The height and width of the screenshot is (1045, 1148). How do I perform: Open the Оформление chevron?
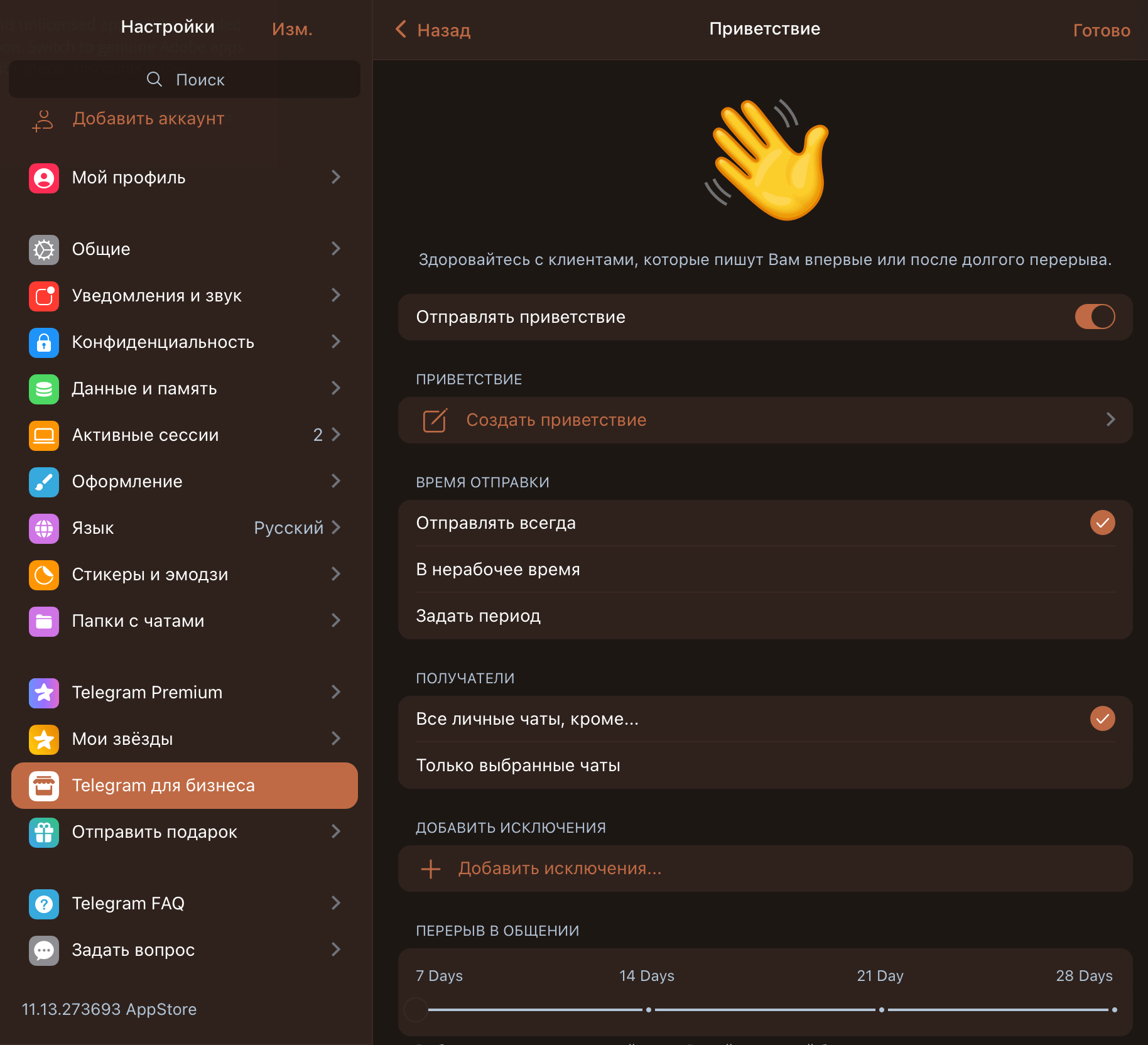tap(336, 482)
